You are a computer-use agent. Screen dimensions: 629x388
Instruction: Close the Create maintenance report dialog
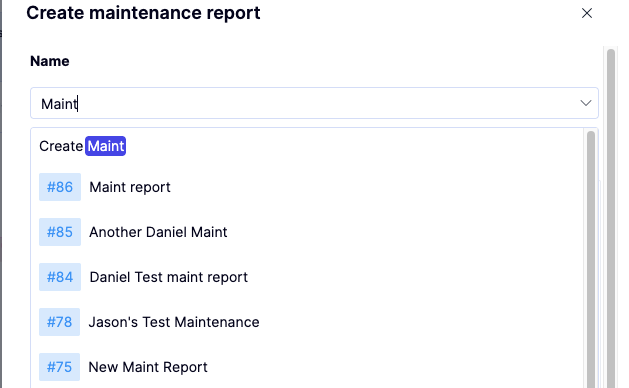pyautogui.click(x=586, y=13)
